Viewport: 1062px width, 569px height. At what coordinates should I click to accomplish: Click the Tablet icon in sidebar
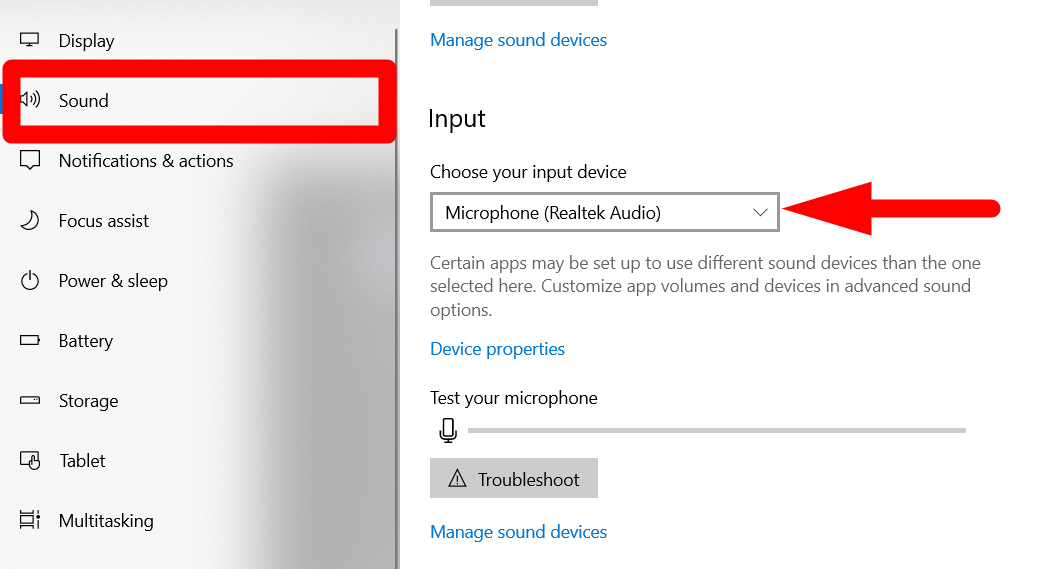[x=30, y=461]
